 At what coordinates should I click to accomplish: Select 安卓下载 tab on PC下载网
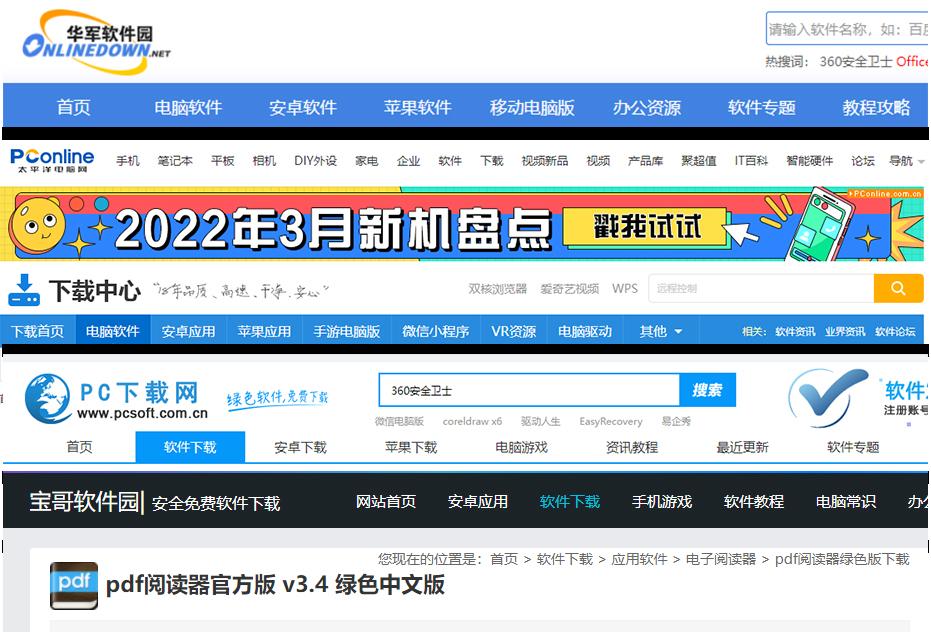pyautogui.click(x=300, y=447)
